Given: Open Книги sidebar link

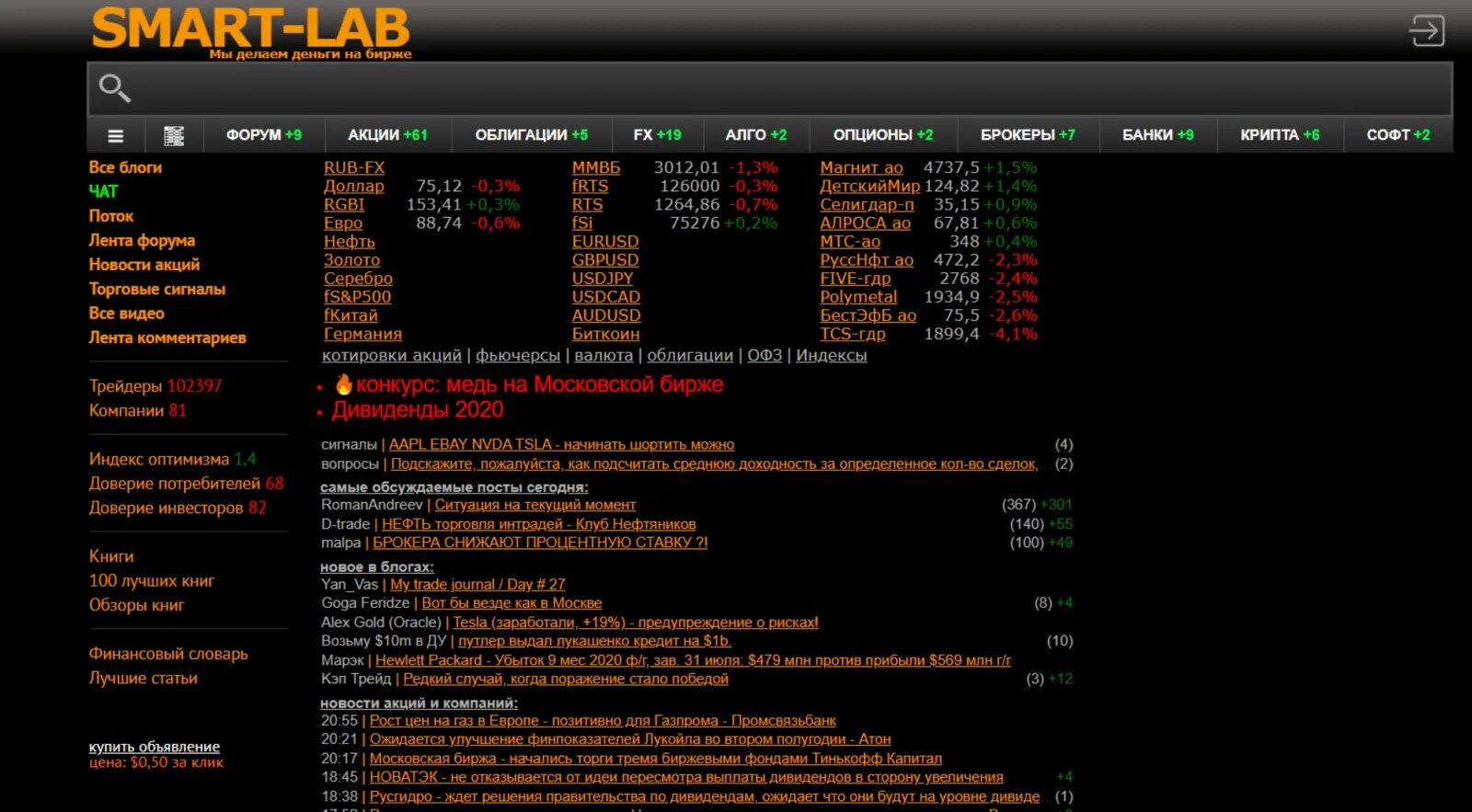Looking at the screenshot, I should [x=111, y=556].
